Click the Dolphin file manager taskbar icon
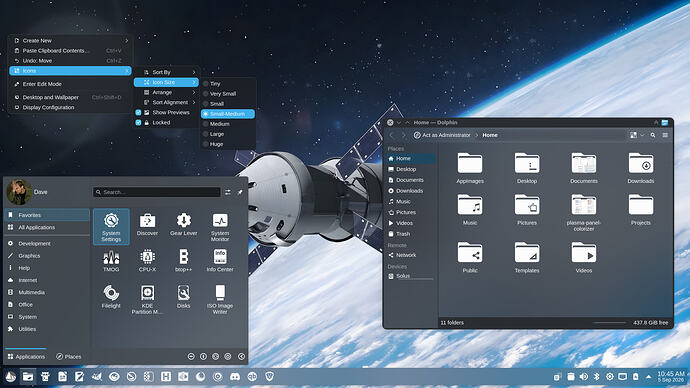 pyautogui.click(x=28, y=377)
